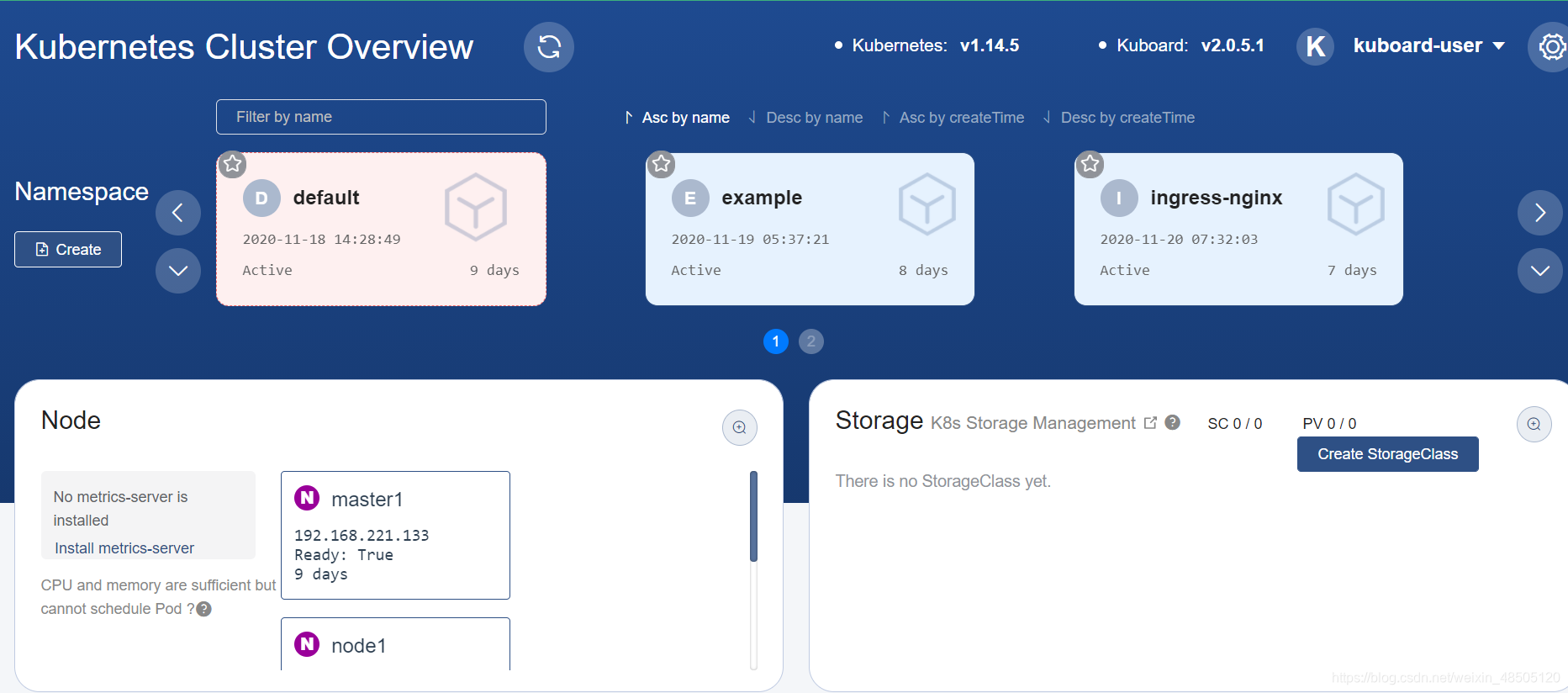
Task: Click the Node list scrollbar
Action: click(x=753, y=516)
